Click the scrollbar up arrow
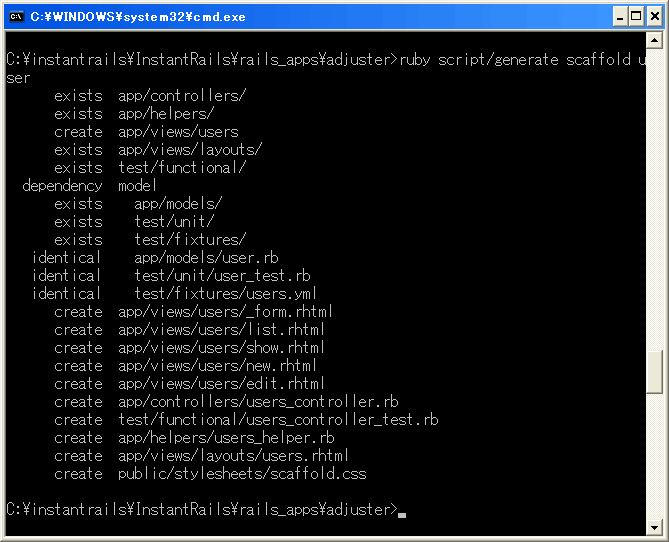 pyautogui.click(x=654, y=40)
